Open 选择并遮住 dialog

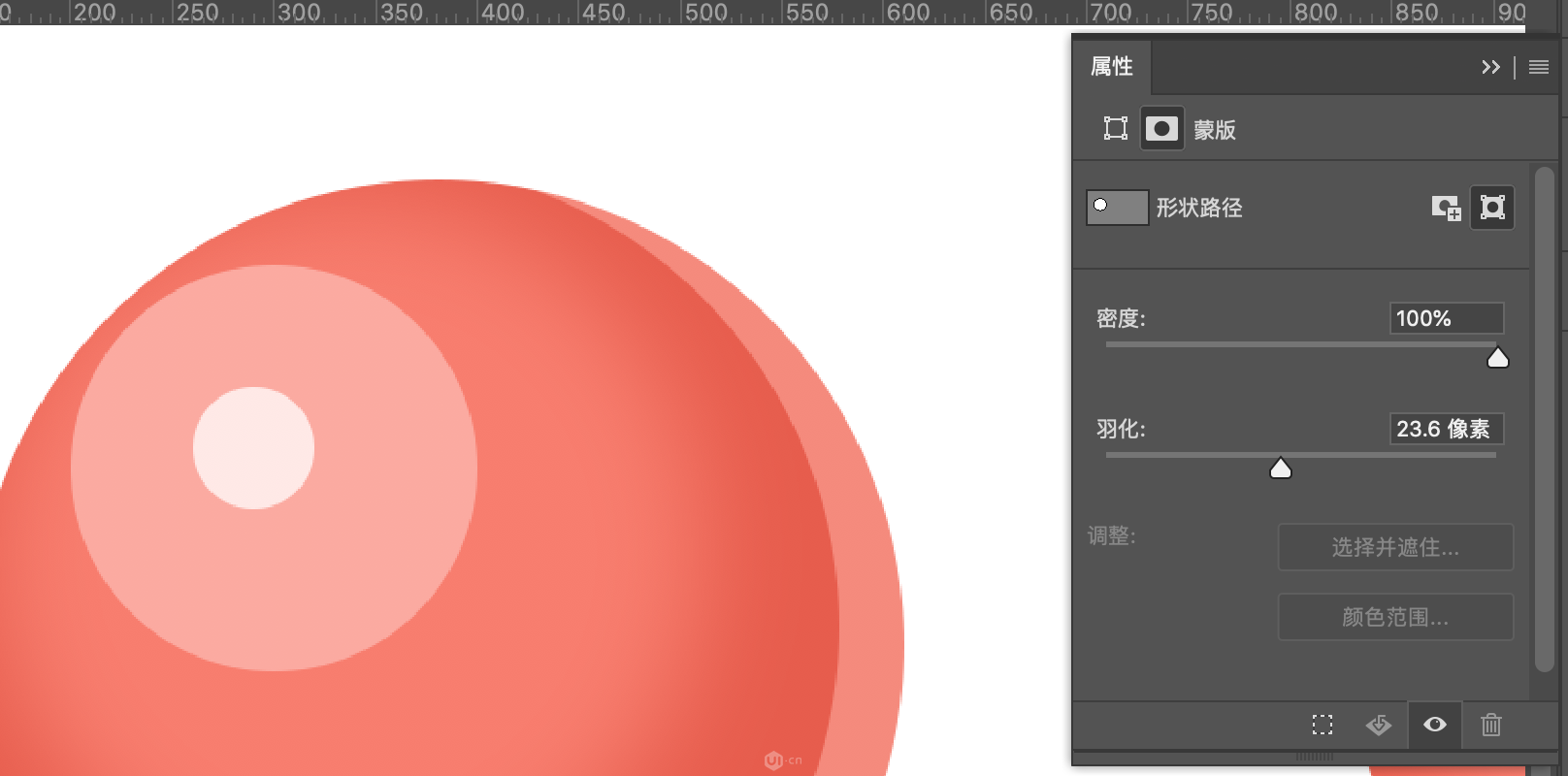[1395, 547]
